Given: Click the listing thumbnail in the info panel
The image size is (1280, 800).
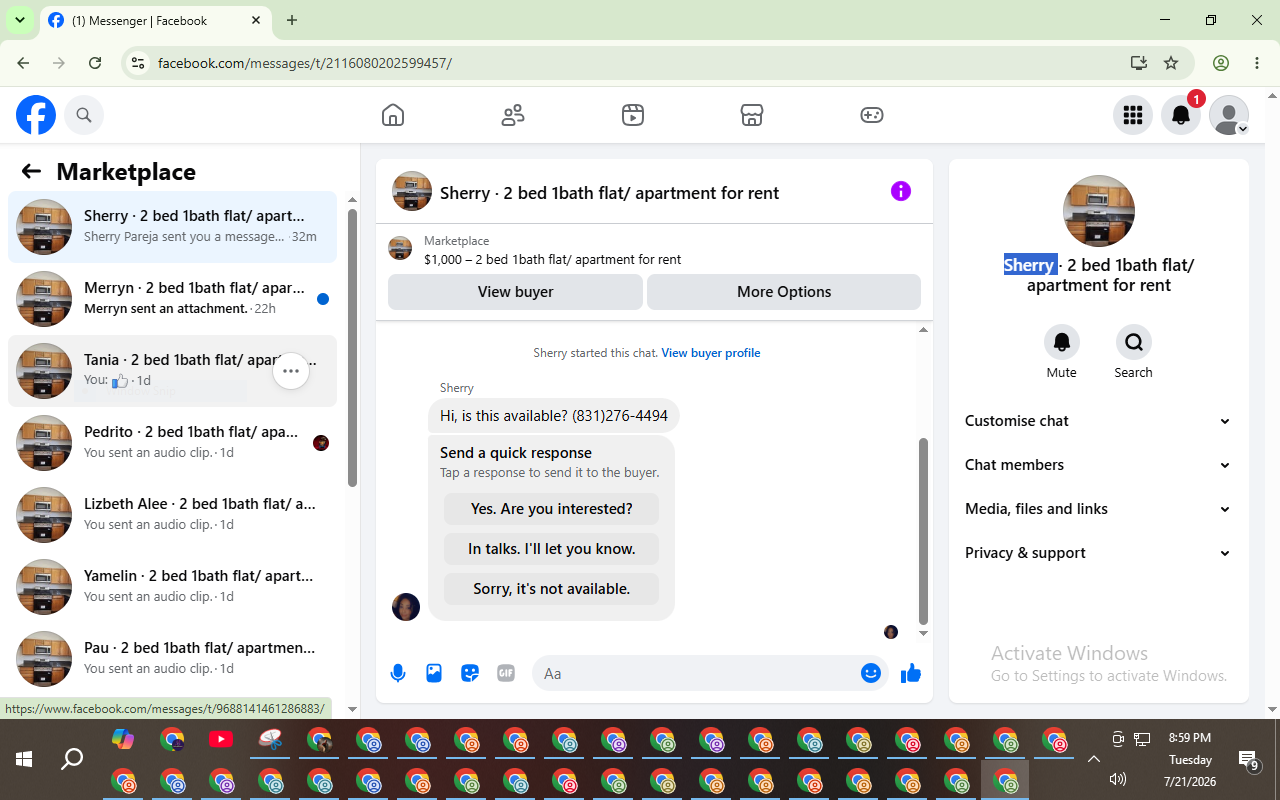Looking at the screenshot, I should pos(1099,211).
